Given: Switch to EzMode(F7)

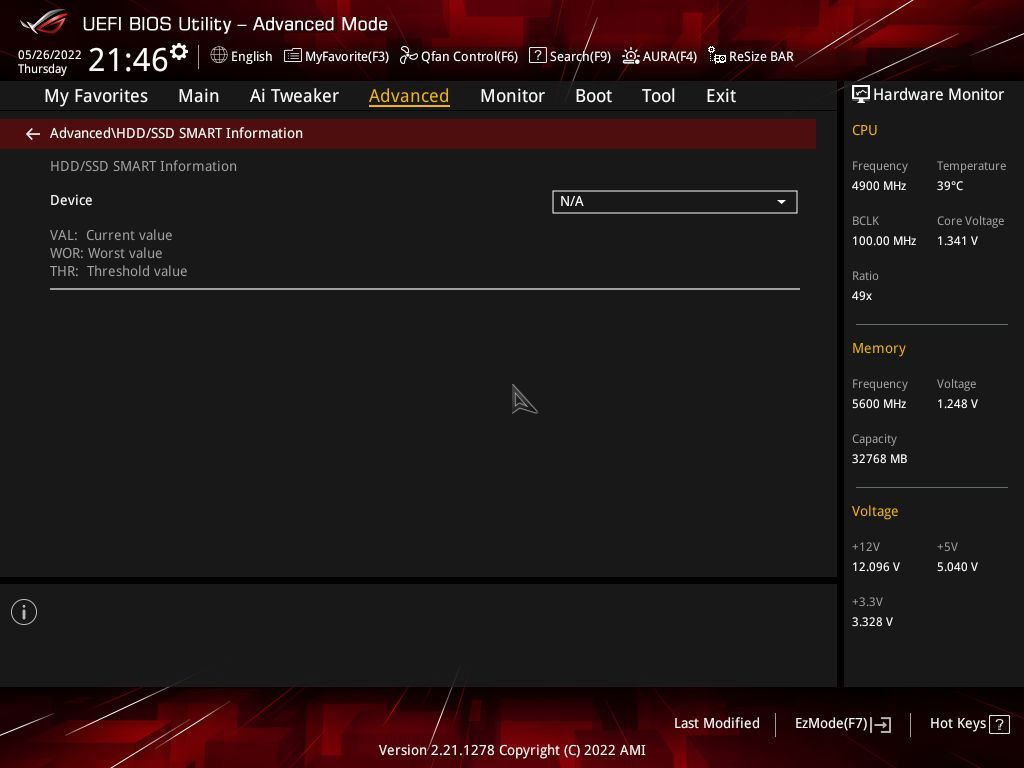Looking at the screenshot, I should (842, 724).
